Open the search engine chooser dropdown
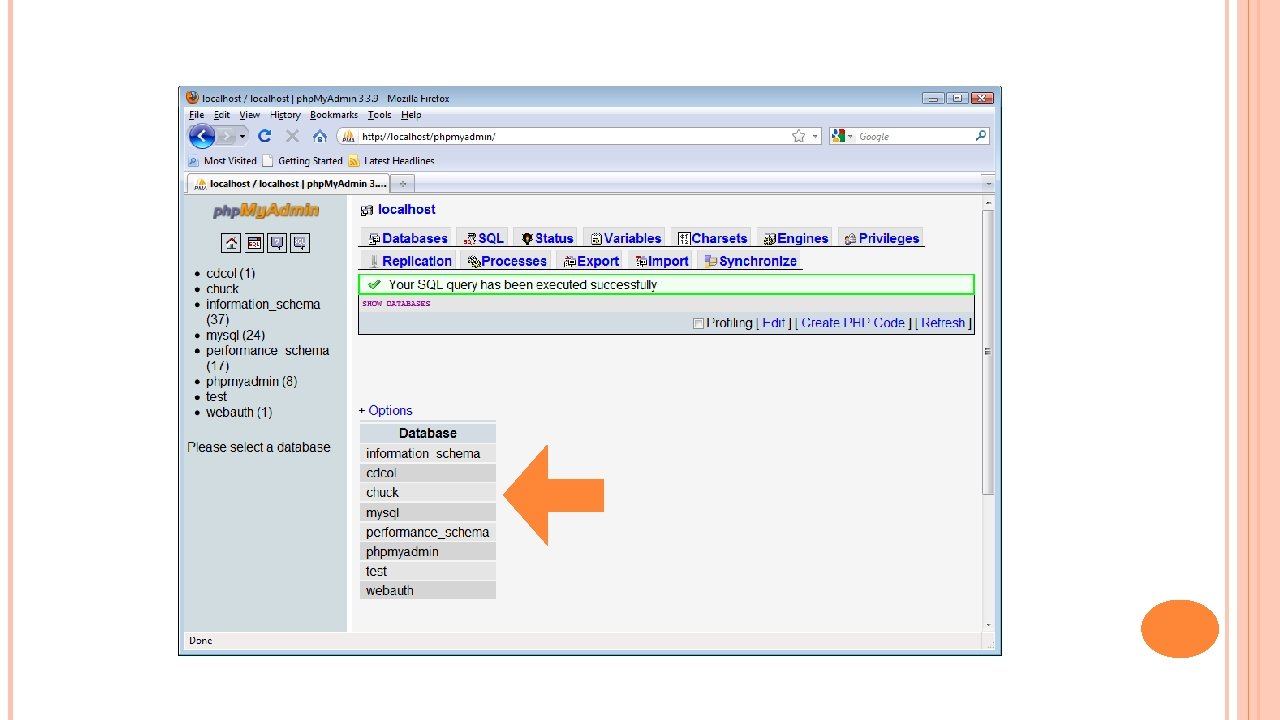Image resolution: width=1280 pixels, height=720 pixels. (850, 136)
